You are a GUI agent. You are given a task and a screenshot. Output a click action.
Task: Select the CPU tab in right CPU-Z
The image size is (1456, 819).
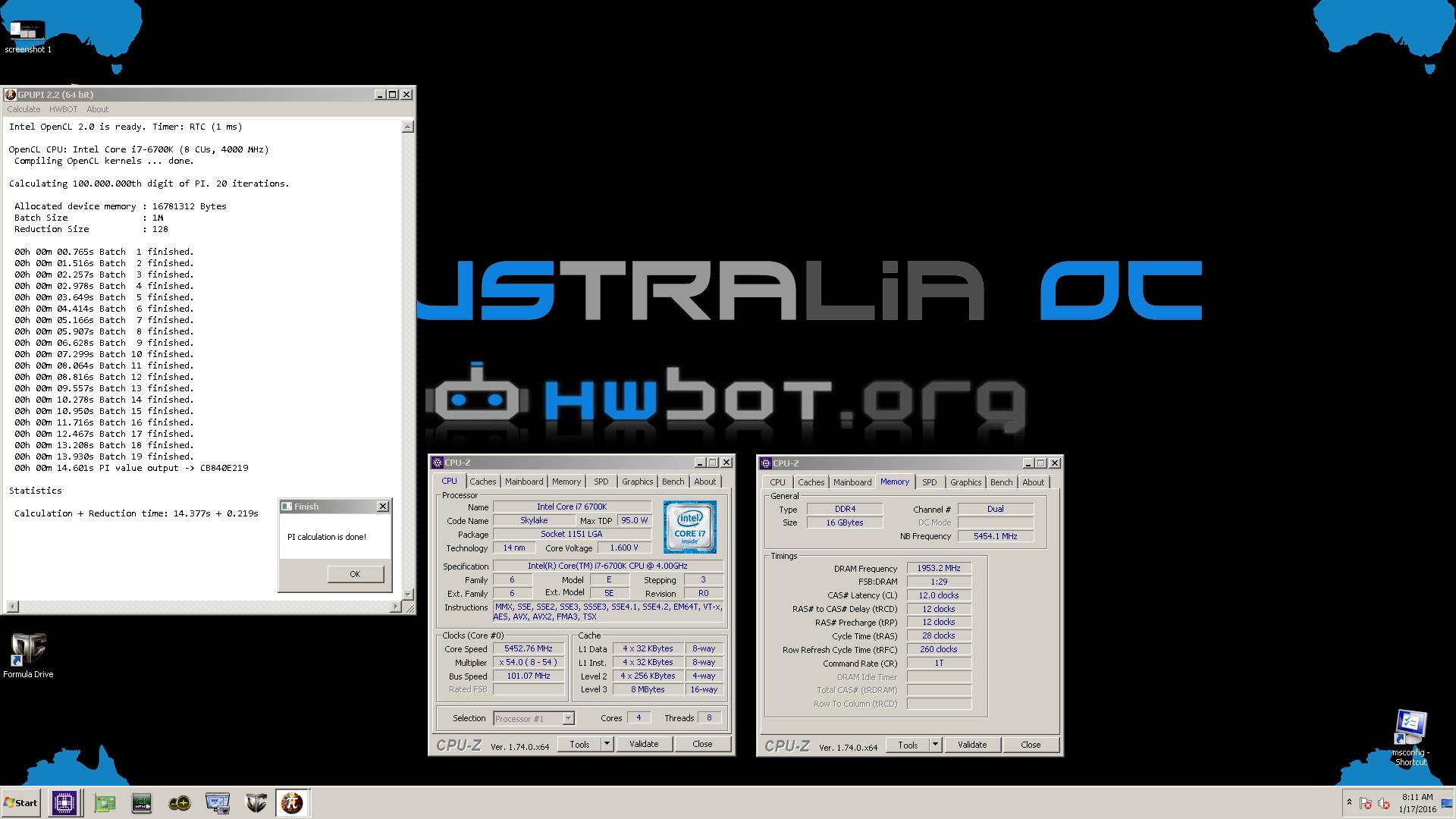777,482
